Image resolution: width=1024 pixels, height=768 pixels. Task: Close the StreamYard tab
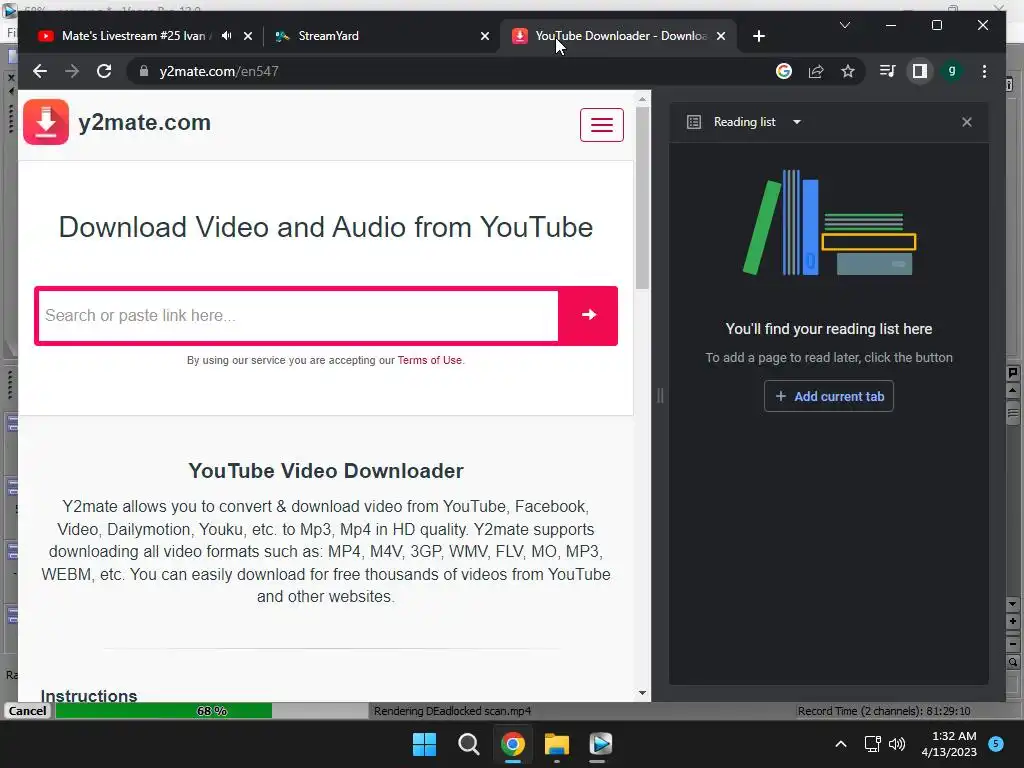(x=485, y=36)
